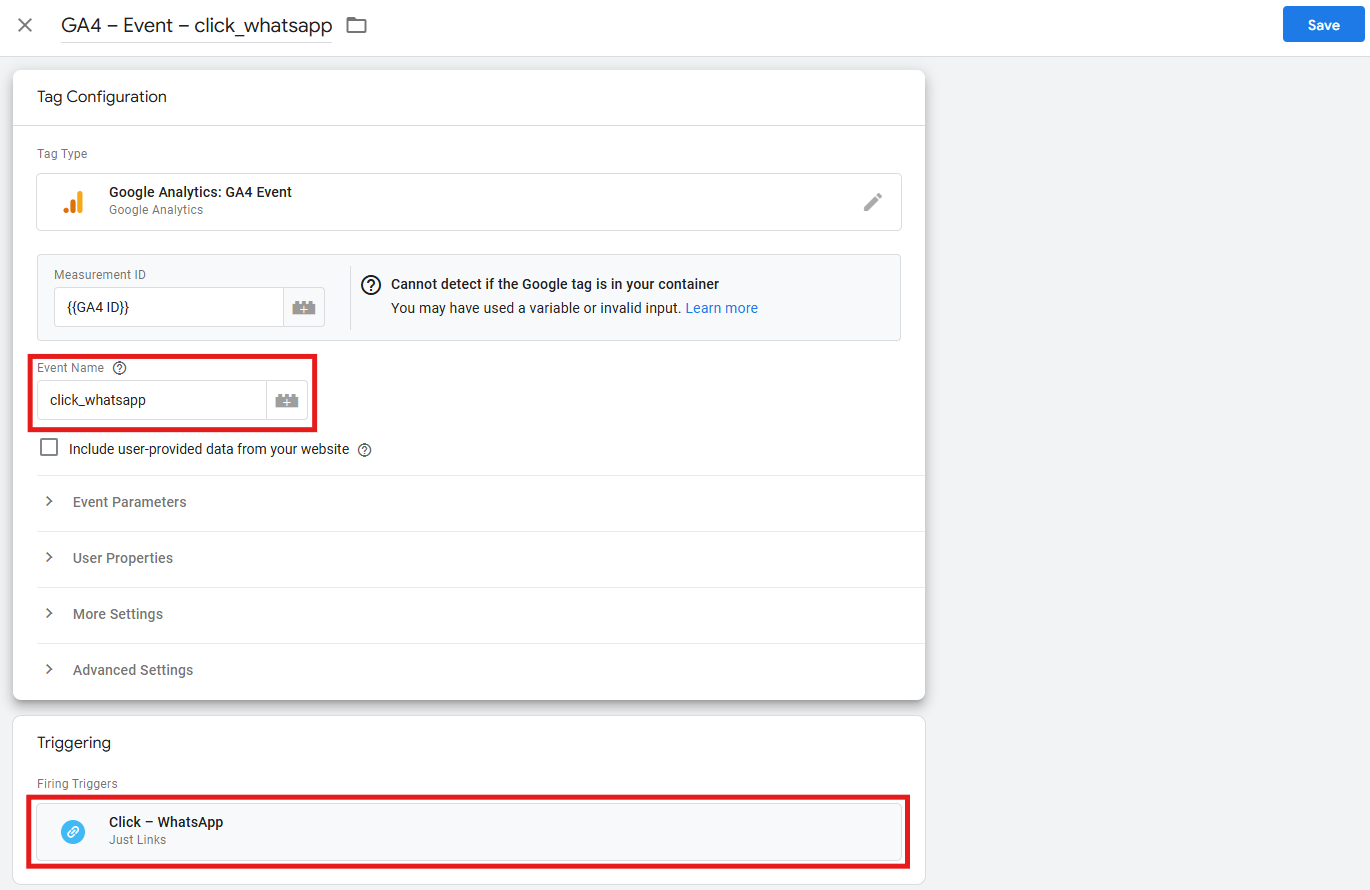Click the question mark beside Cannot detect message

pos(371,285)
